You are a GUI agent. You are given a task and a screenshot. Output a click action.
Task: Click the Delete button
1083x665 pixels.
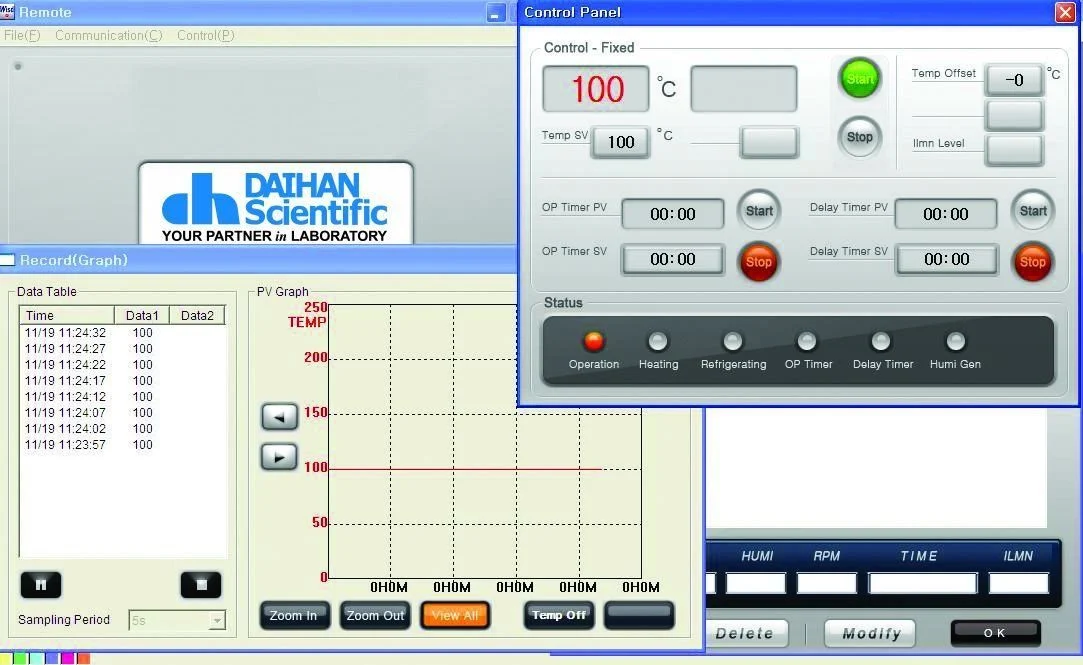(x=745, y=633)
